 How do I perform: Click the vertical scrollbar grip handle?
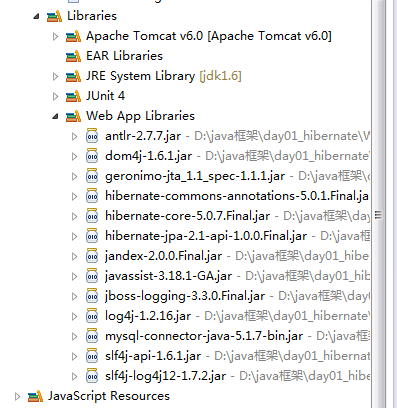coord(378,215)
